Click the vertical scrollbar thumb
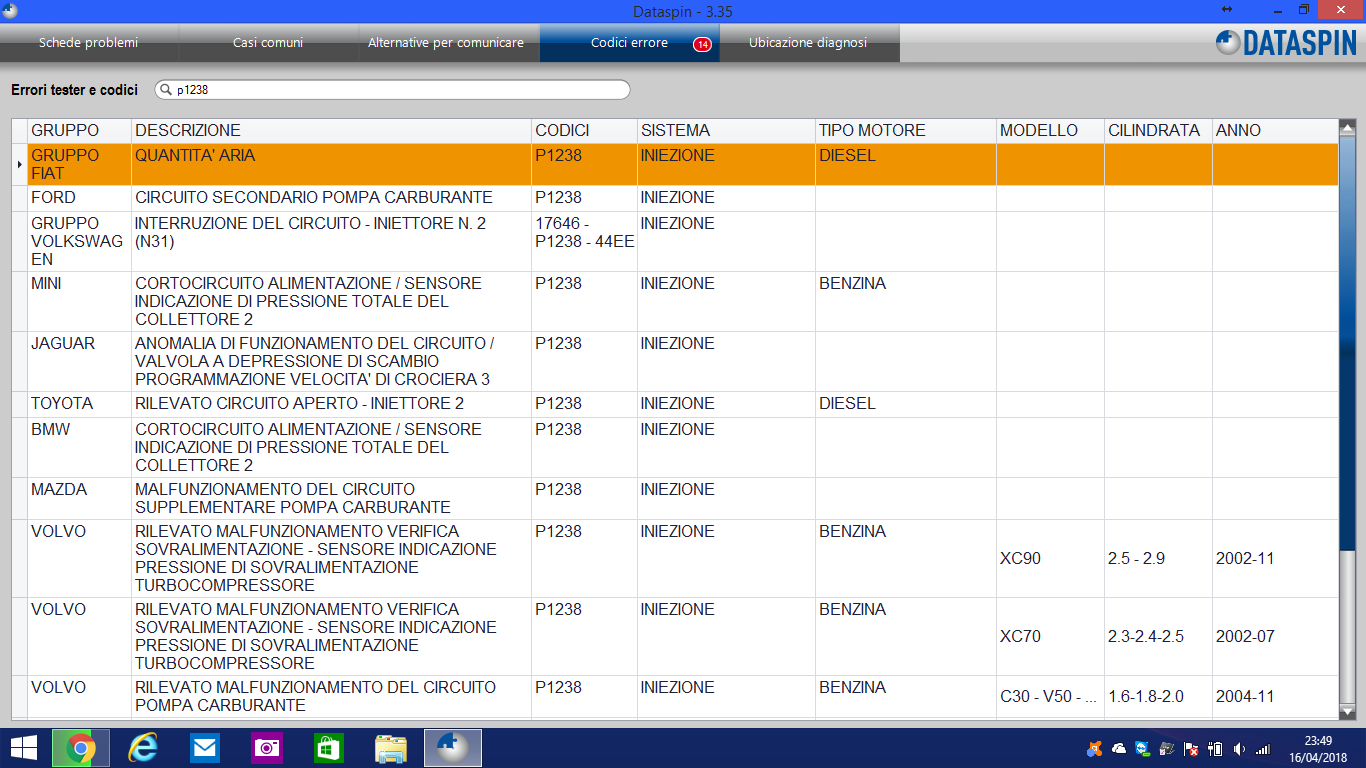Image resolution: width=1366 pixels, height=768 pixels. pyautogui.click(x=1347, y=343)
